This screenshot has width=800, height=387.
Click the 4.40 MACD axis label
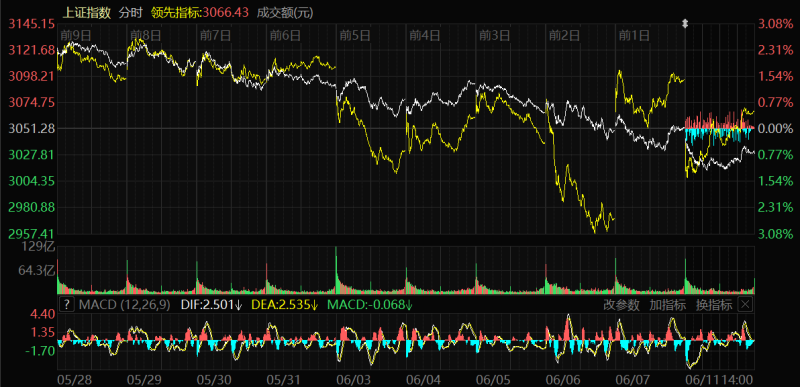43,315
